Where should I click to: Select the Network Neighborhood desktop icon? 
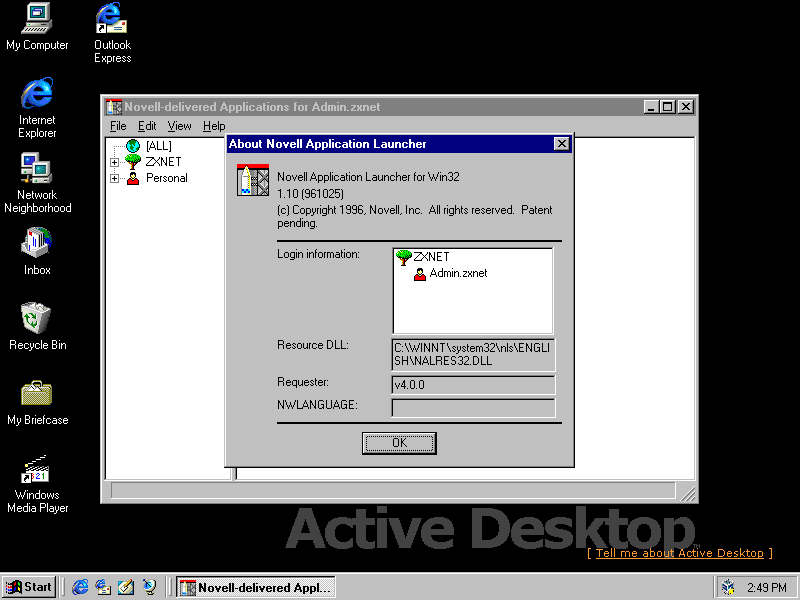click(x=37, y=183)
